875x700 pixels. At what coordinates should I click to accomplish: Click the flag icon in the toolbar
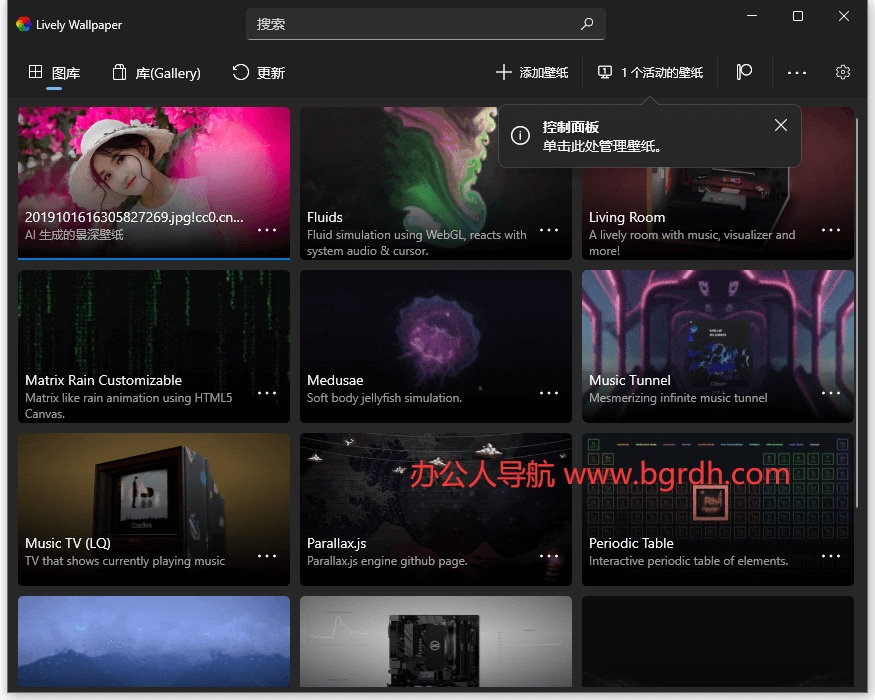tap(744, 72)
